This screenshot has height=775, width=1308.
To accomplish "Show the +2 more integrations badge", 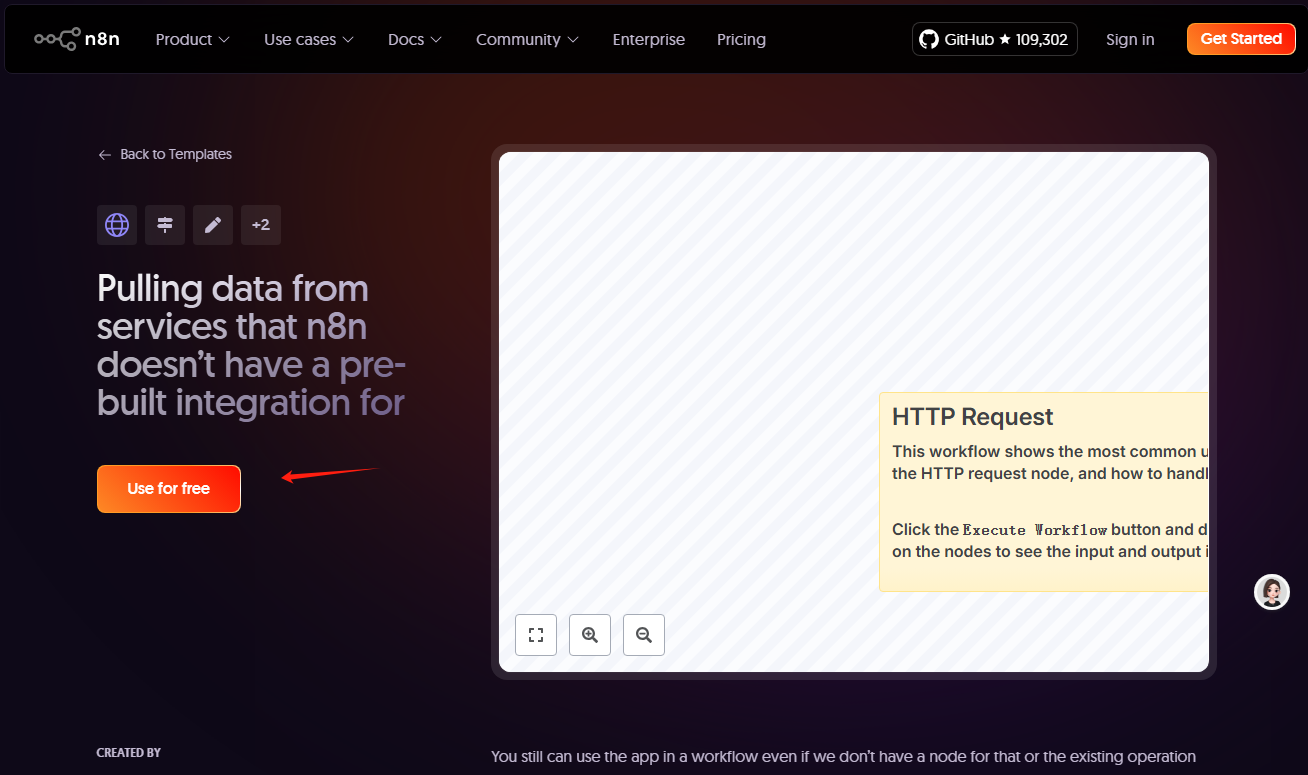I will click(261, 225).
